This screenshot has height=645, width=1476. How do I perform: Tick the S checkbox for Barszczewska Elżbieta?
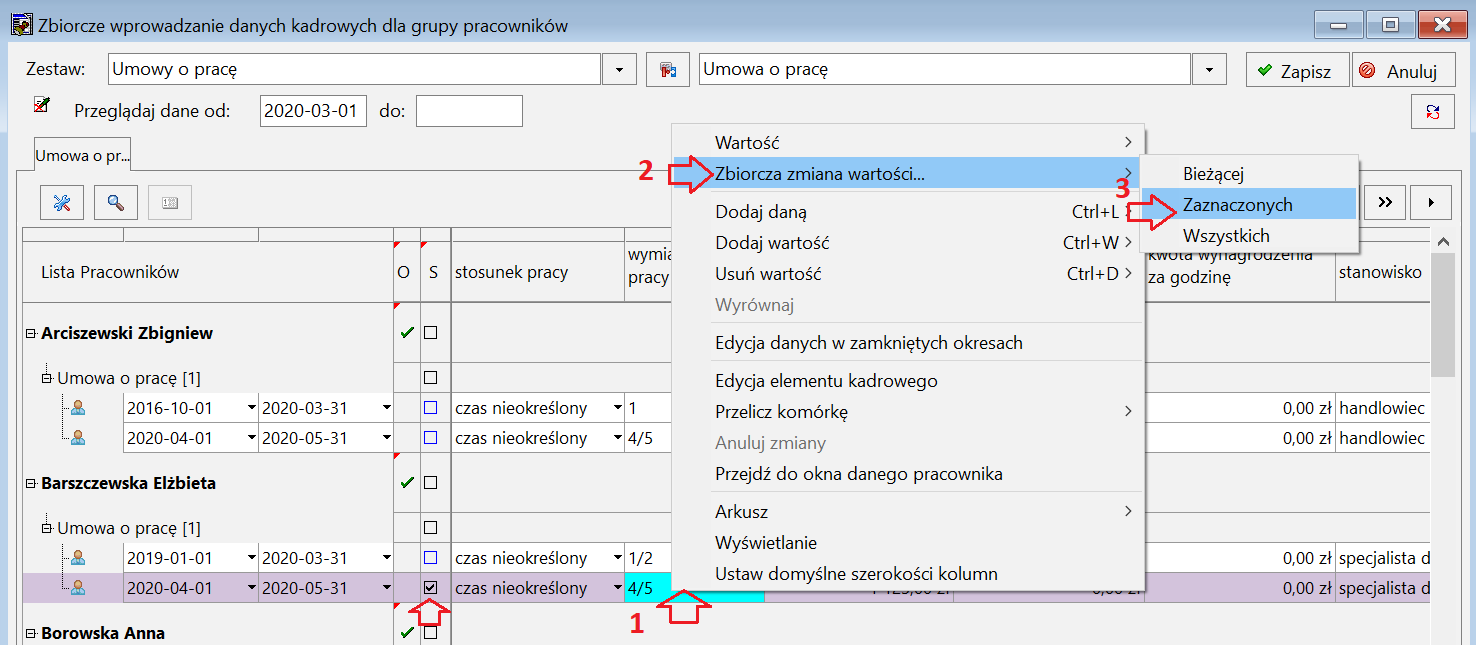(431, 483)
